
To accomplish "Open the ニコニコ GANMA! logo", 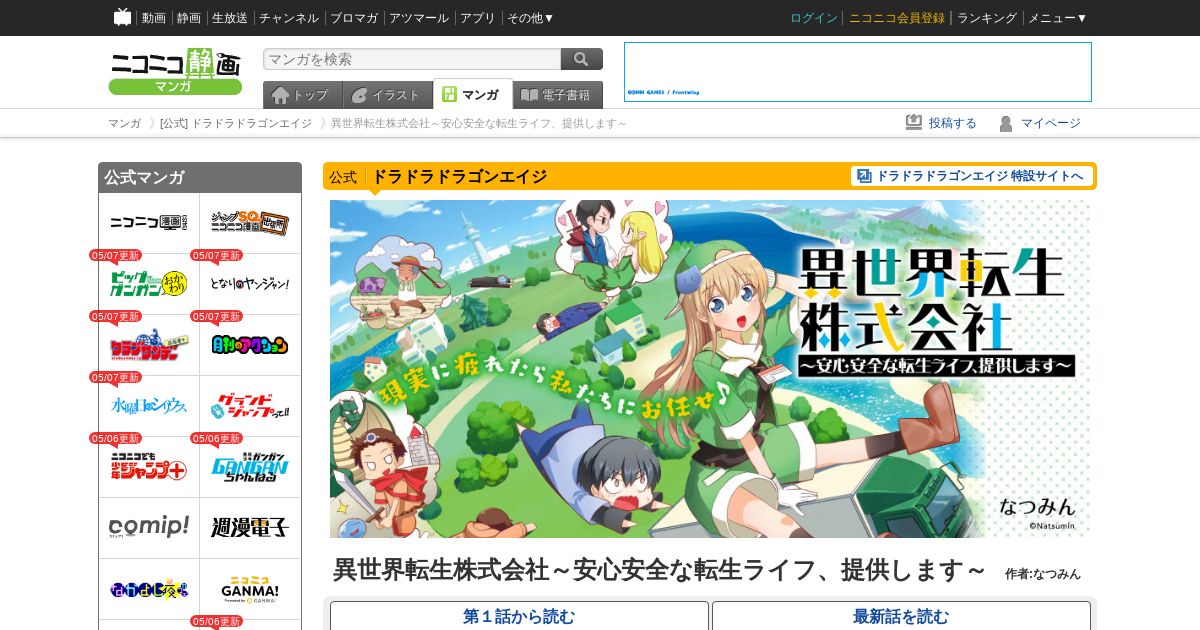I will [x=250, y=589].
